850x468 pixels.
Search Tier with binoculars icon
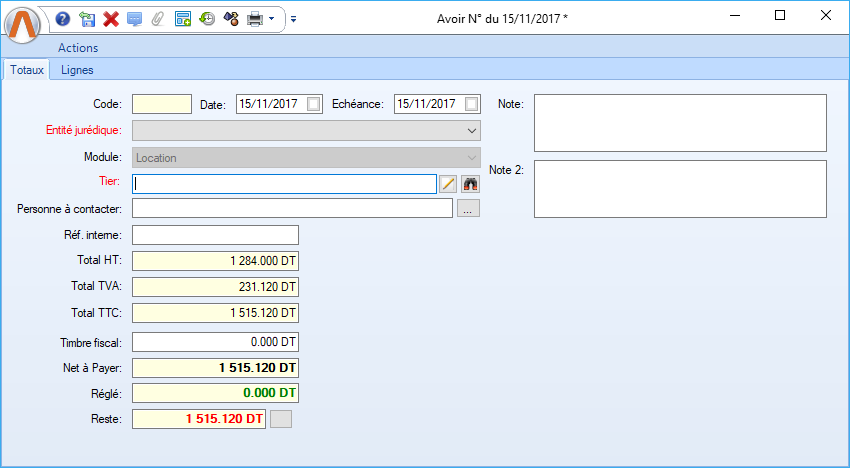(x=471, y=183)
